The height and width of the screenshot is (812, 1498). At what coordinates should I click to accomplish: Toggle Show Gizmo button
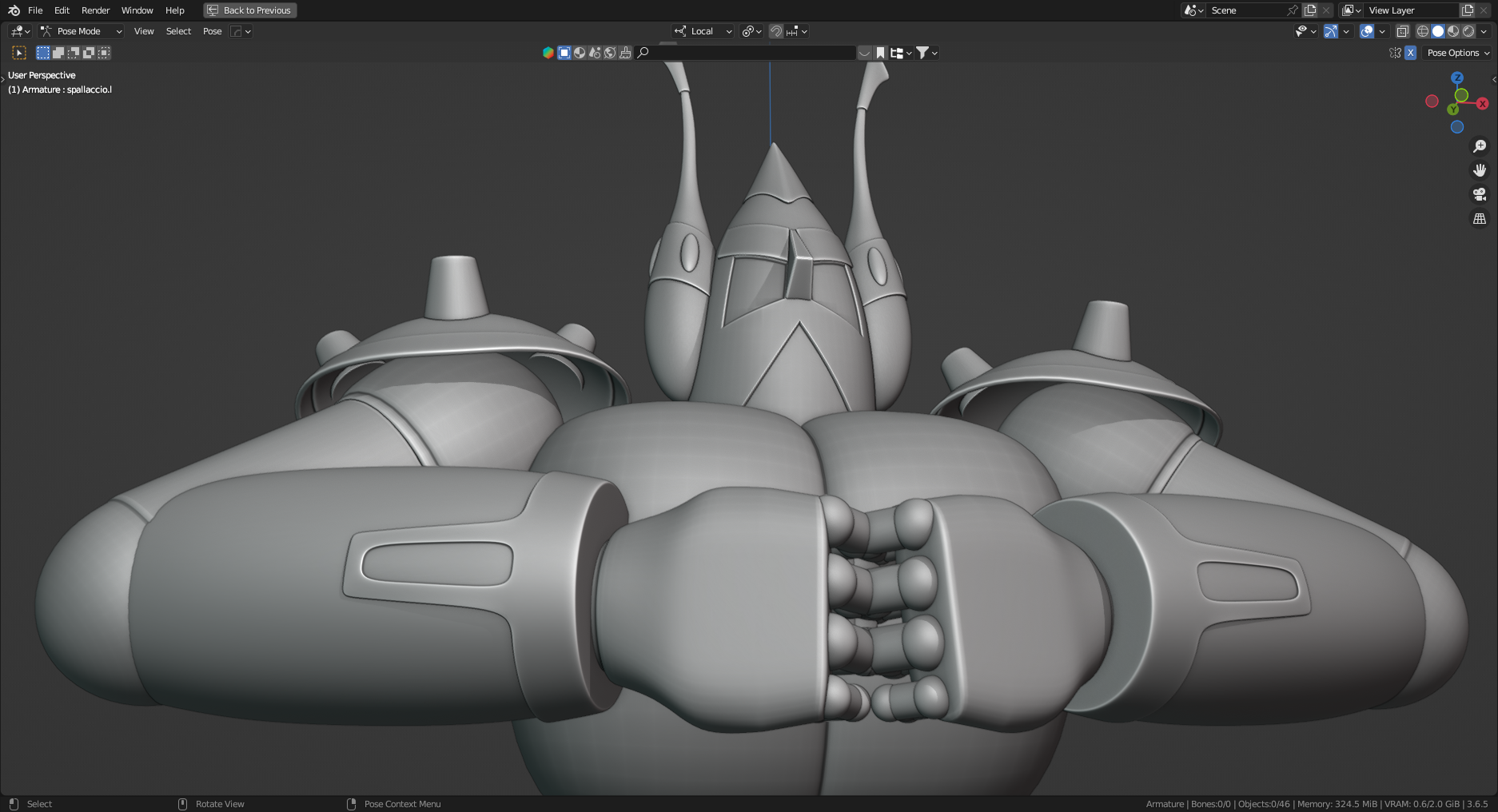pos(1331,31)
